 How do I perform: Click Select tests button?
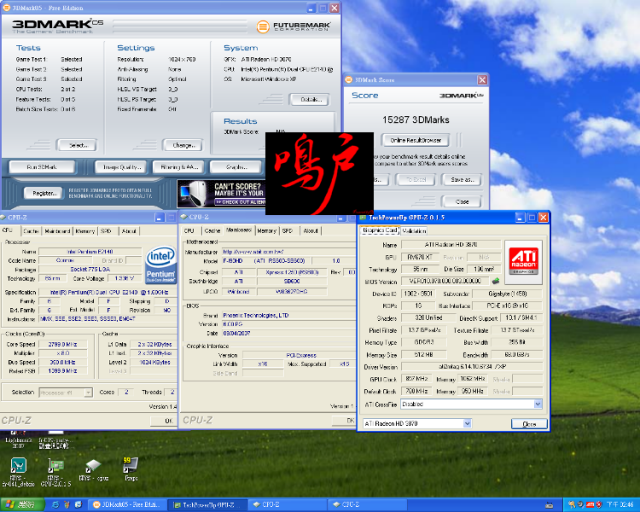coord(78,145)
